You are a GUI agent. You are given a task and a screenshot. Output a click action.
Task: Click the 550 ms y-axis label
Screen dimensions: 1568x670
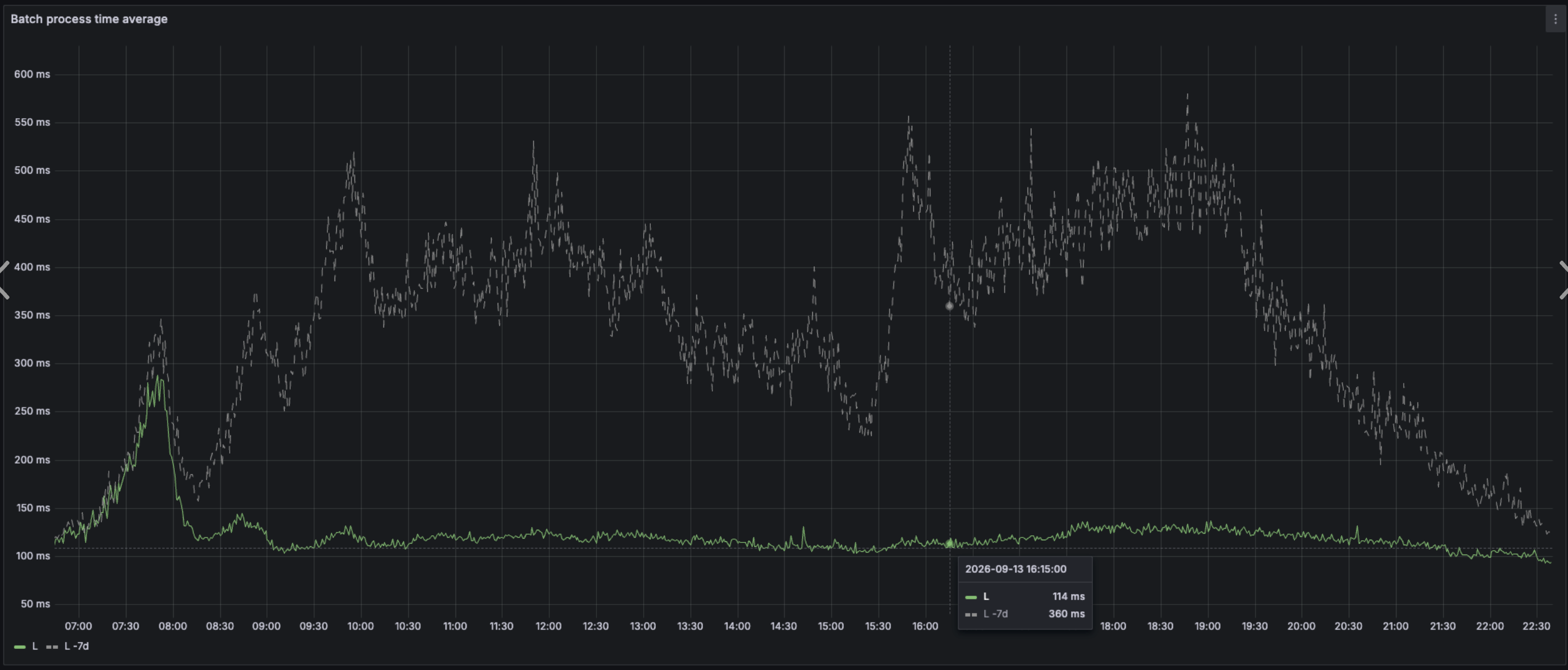[32, 123]
